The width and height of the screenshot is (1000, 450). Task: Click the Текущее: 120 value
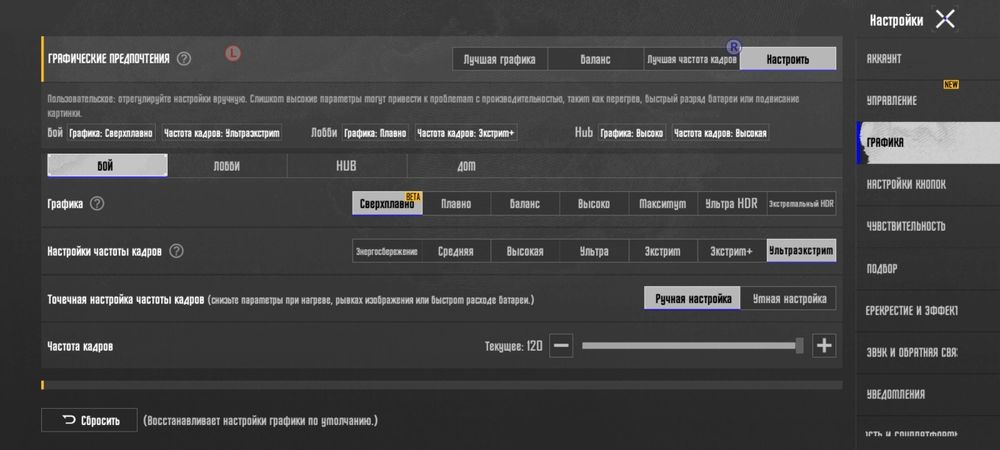pyautogui.click(x=513, y=346)
